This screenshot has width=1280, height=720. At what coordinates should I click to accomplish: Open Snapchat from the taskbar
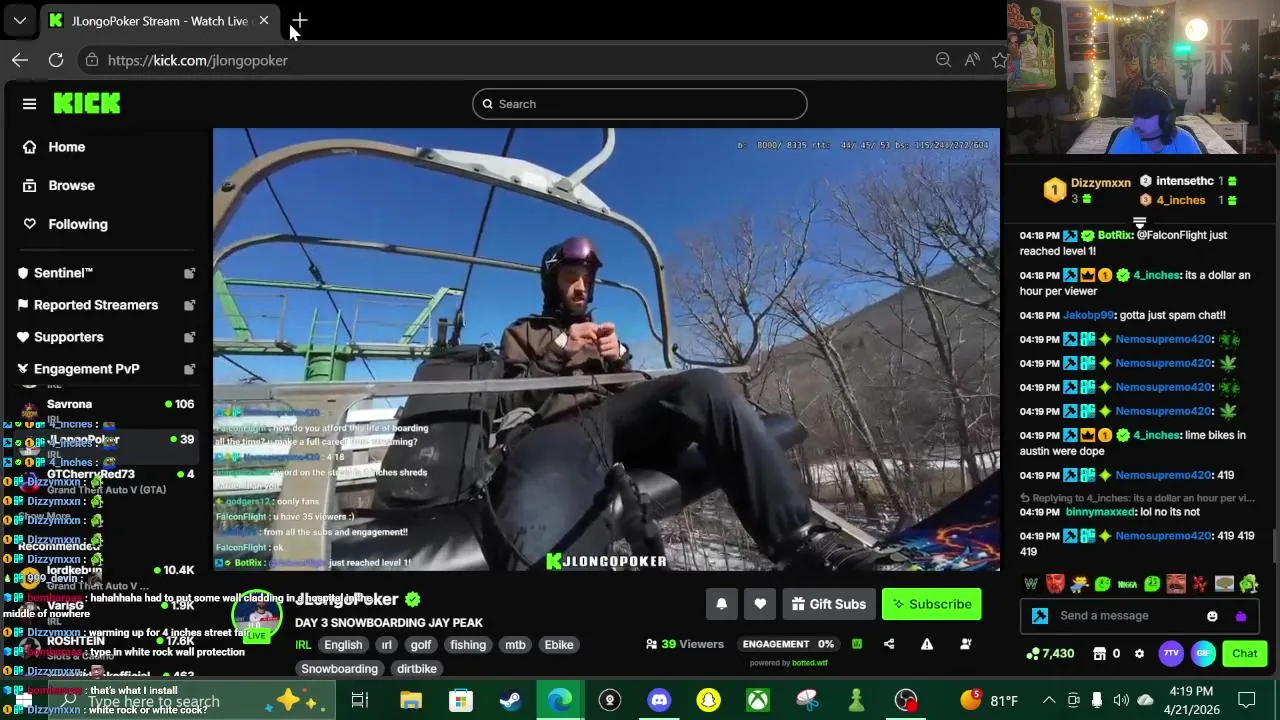pyautogui.click(x=708, y=700)
